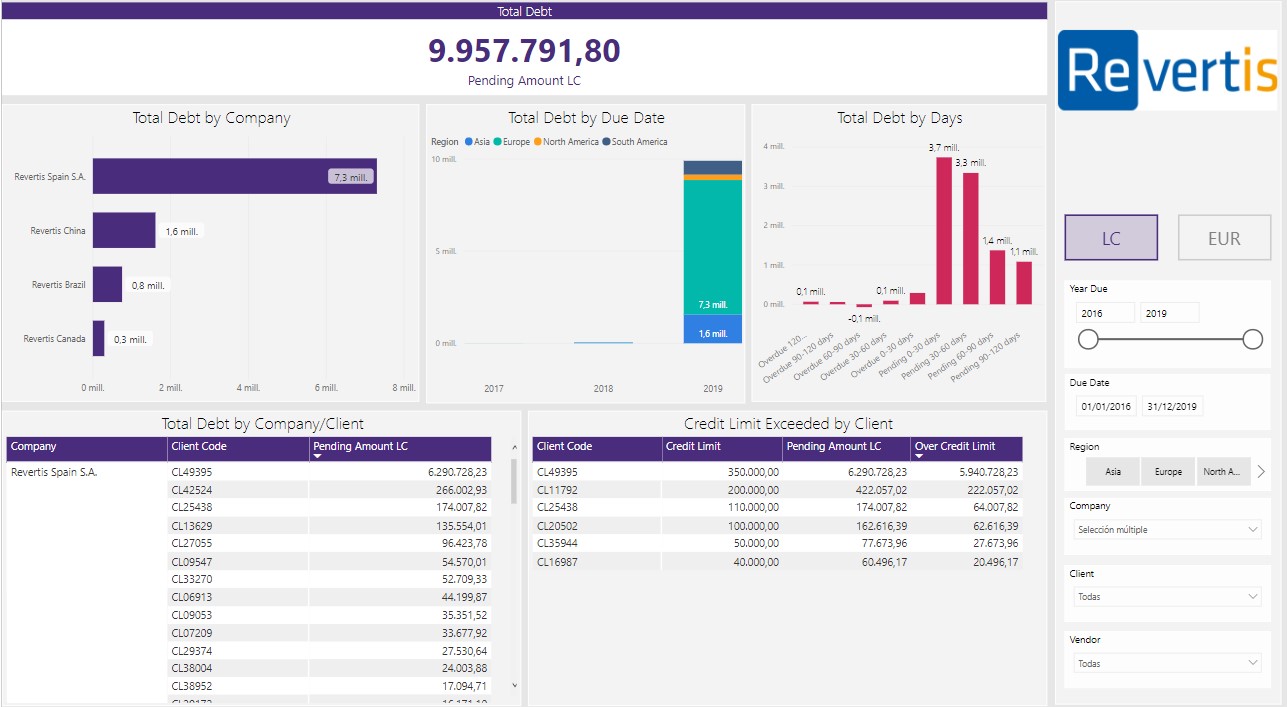Image resolution: width=1287 pixels, height=707 pixels.
Task: Expand the Client dropdown filter
Action: tap(1167, 597)
